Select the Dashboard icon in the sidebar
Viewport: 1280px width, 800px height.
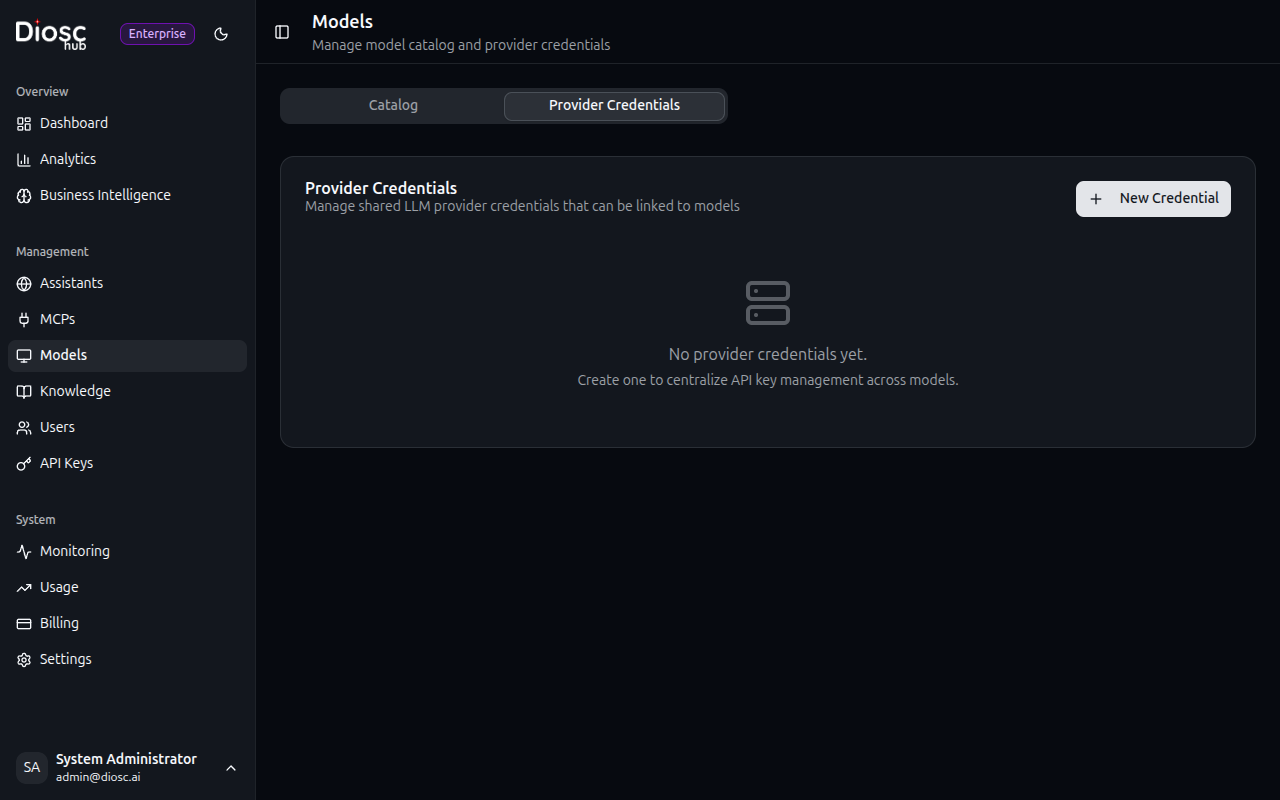[23, 123]
